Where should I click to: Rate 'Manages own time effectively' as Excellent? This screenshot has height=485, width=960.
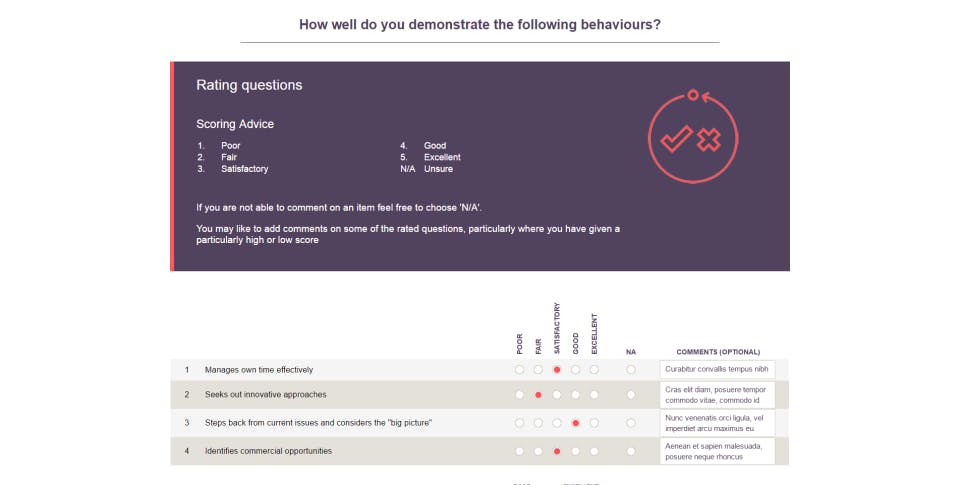[x=594, y=370]
